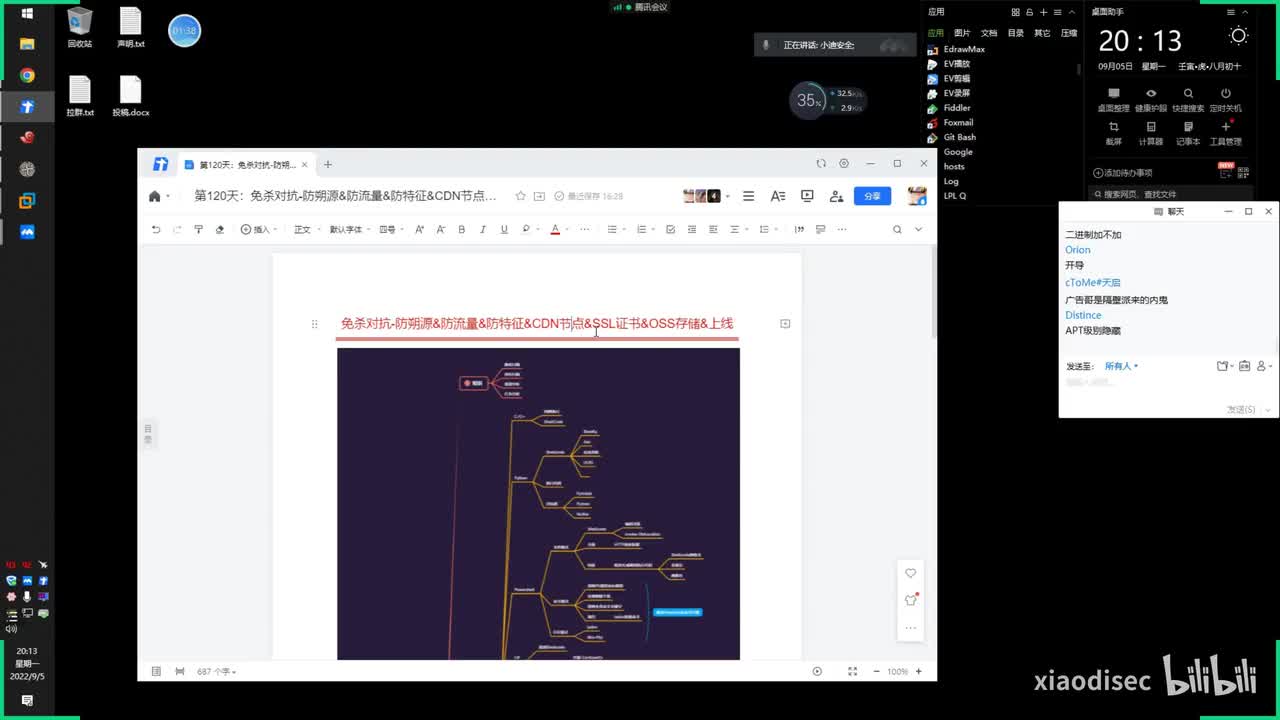Select the format painter tool

coord(198,229)
